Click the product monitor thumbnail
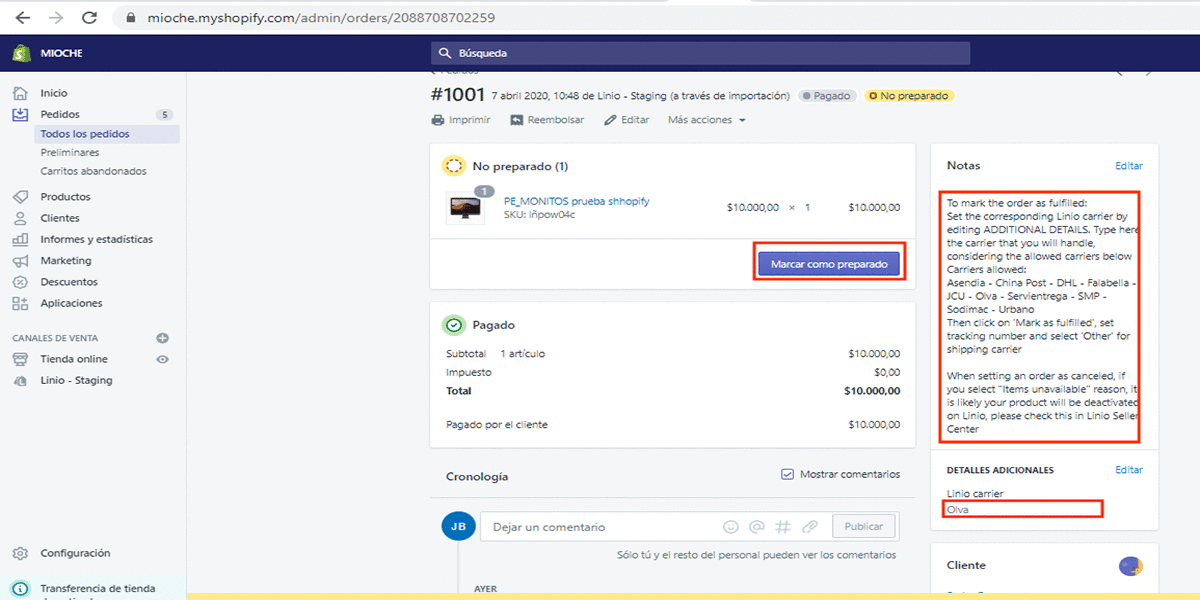Screen dimensions: 1200x600 (x=464, y=208)
